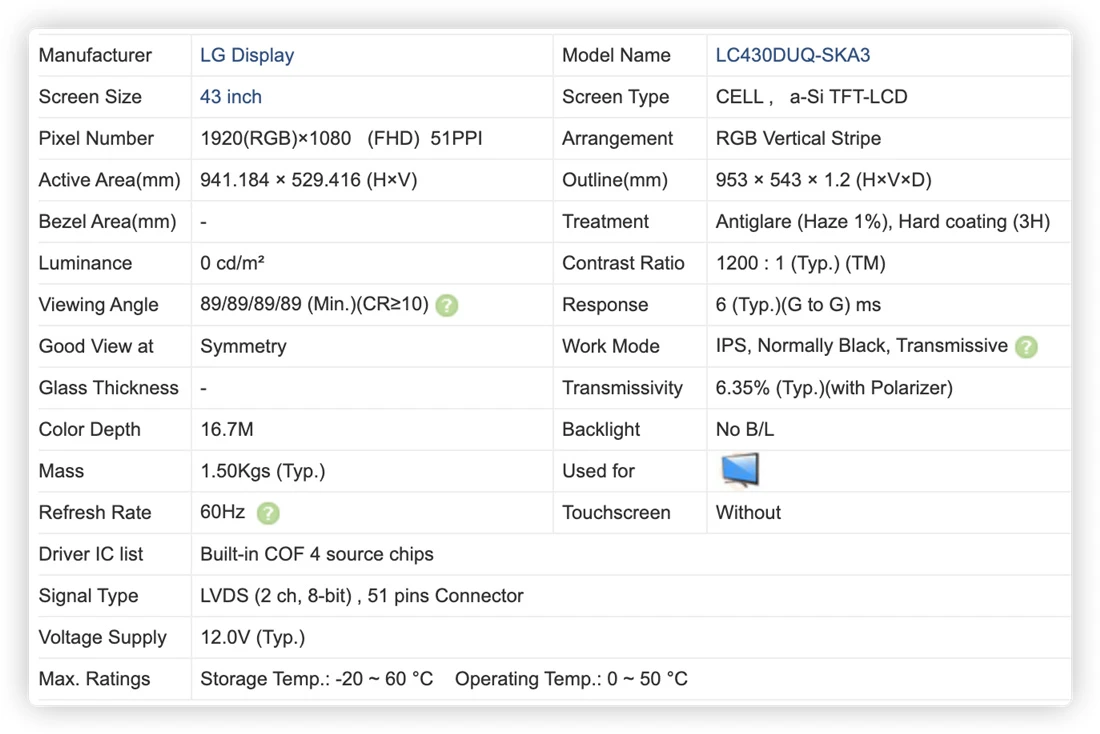Select the RGB Vertical Stripe value

(798, 138)
